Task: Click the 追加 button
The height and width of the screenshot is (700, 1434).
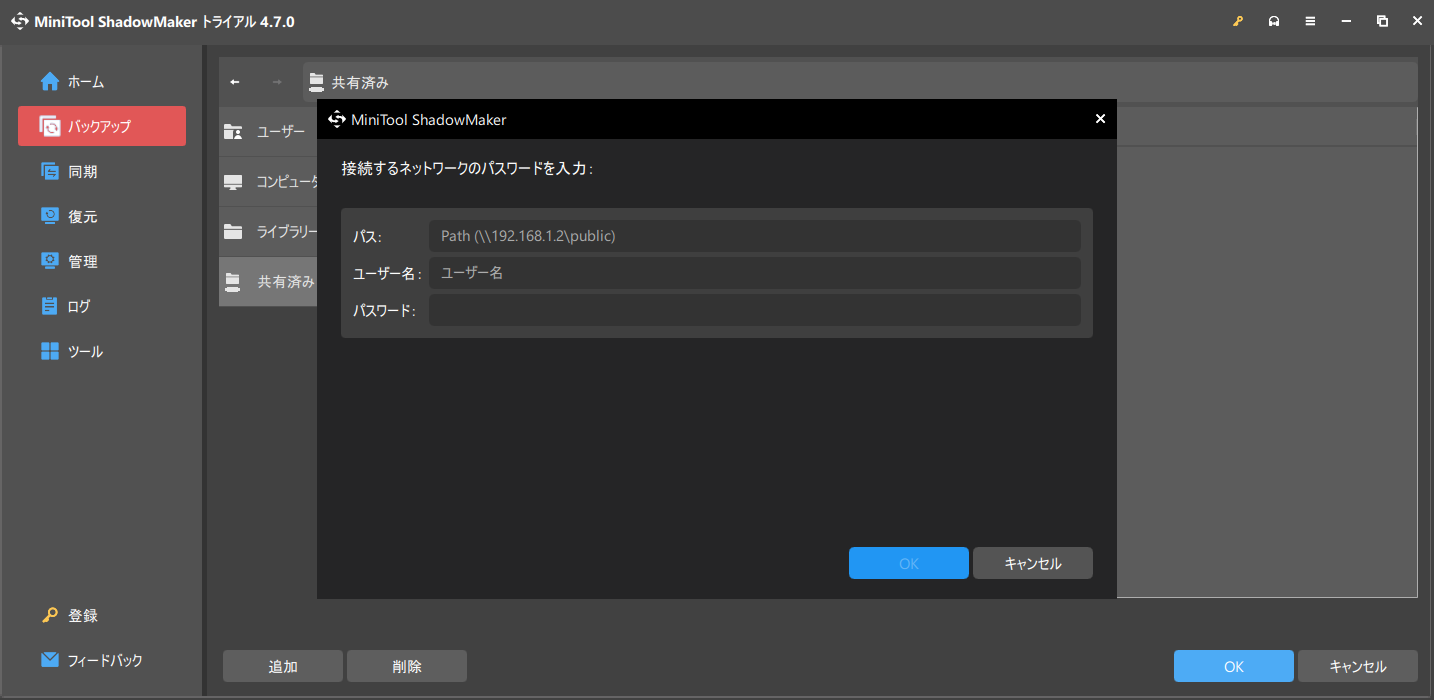Action: (283, 666)
